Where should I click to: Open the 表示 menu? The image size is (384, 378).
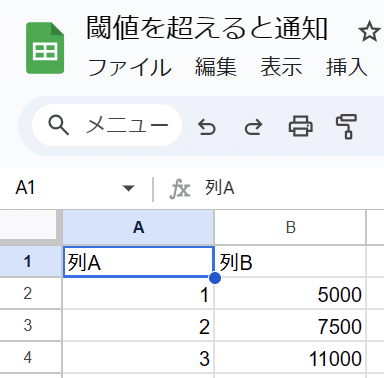[x=281, y=67]
